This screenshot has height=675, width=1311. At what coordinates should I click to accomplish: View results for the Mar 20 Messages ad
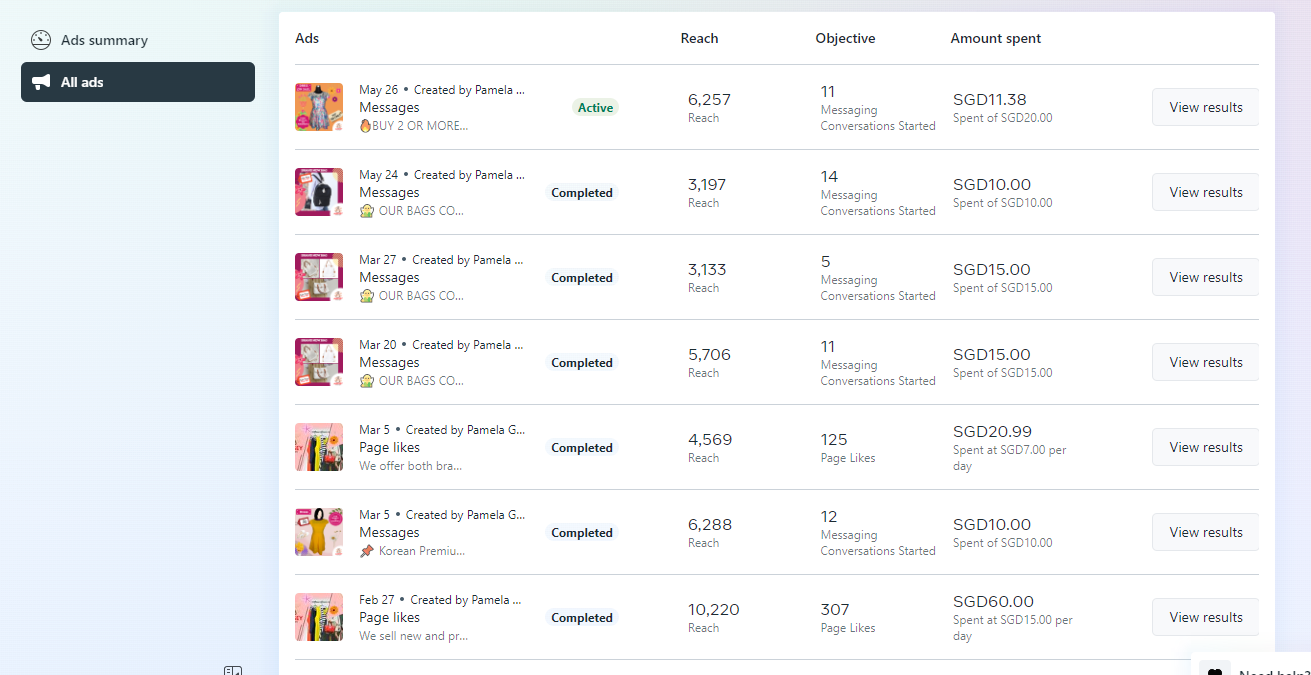[1205, 362]
